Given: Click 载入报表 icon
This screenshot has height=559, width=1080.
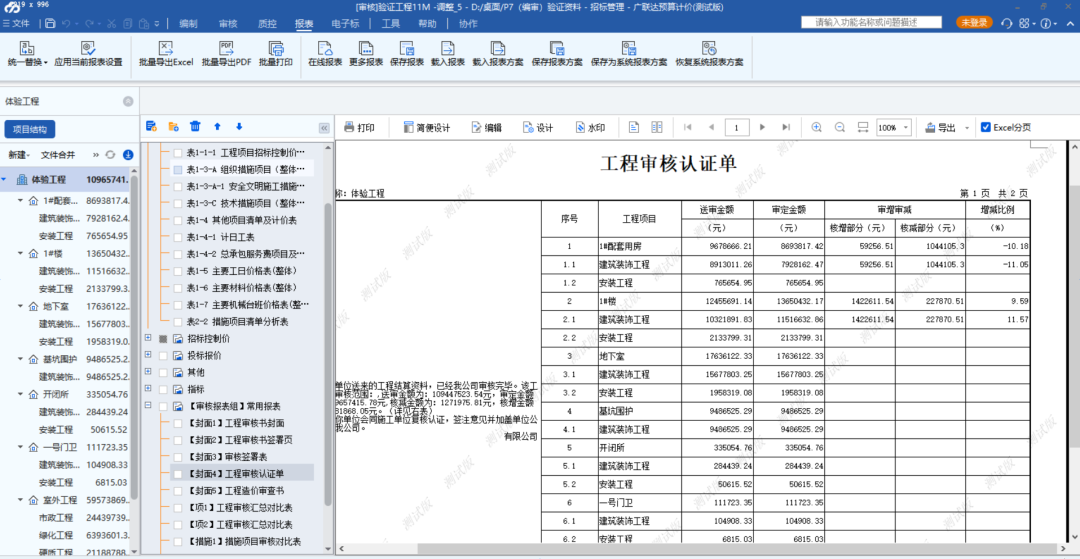Looking at the screenshot, I should coord(448,48).
